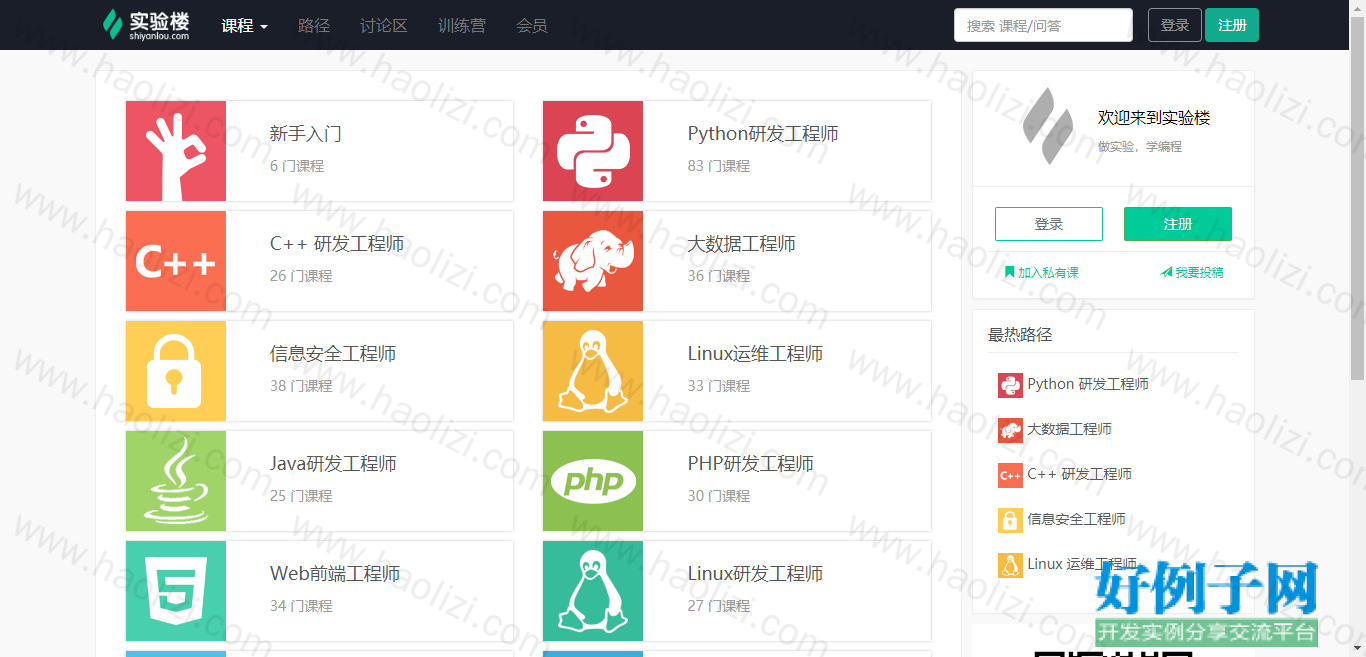
Task: Click green 注册 button in welcome panel
Action: (x=1178, y=224)
